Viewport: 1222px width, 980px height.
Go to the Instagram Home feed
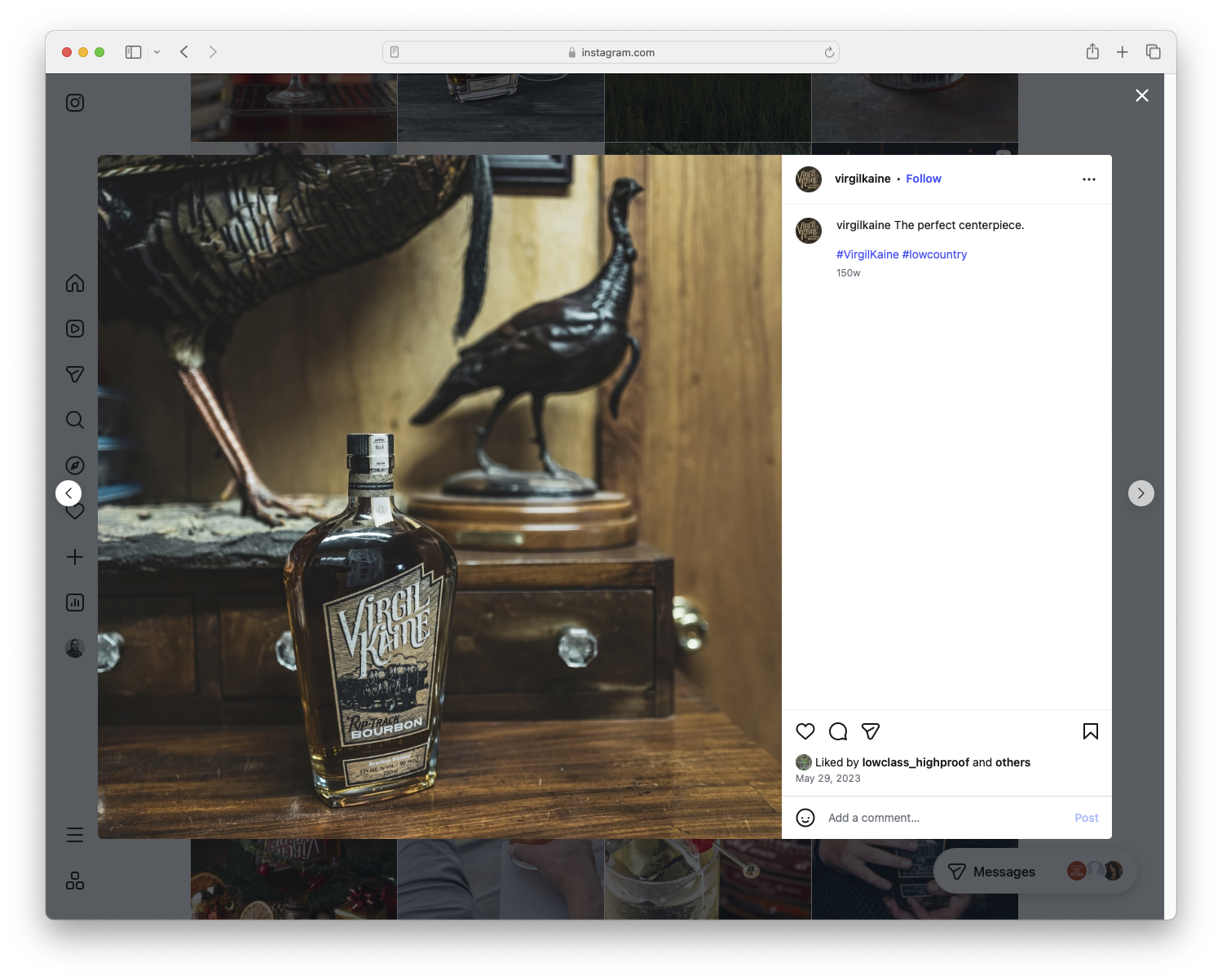[74, 283]
